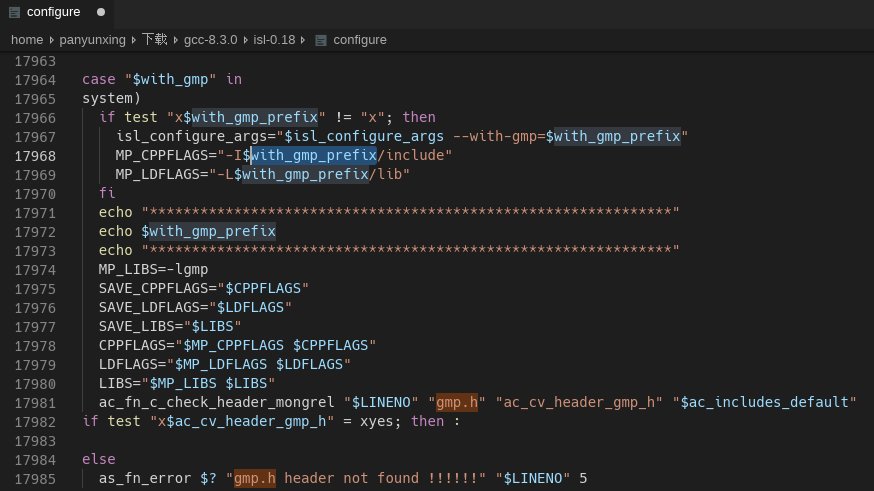The image size is (874, 491).
Task: Click line number 17965
Action: [35, 99]
